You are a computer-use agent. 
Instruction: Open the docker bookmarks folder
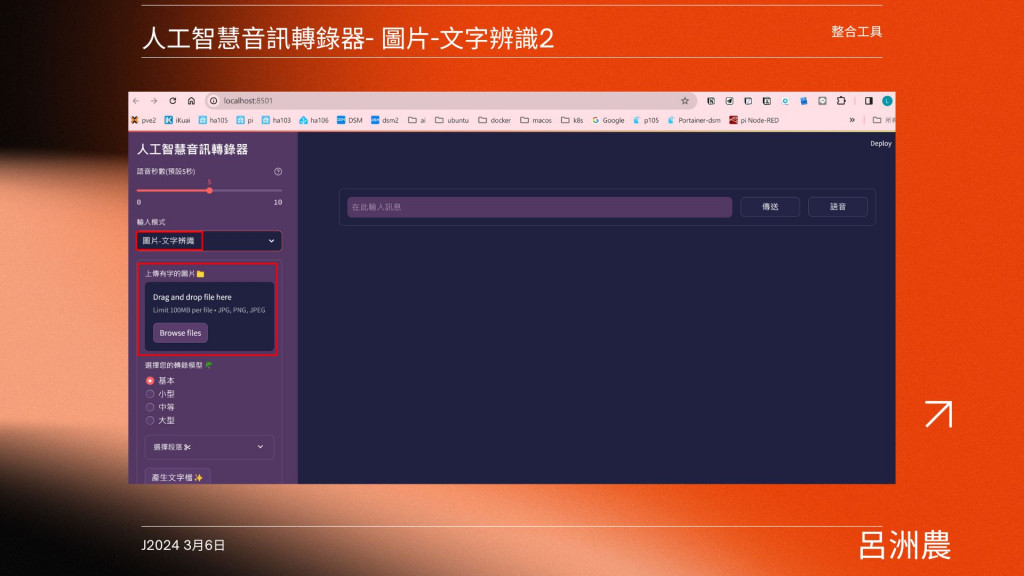tap(494, 120)
